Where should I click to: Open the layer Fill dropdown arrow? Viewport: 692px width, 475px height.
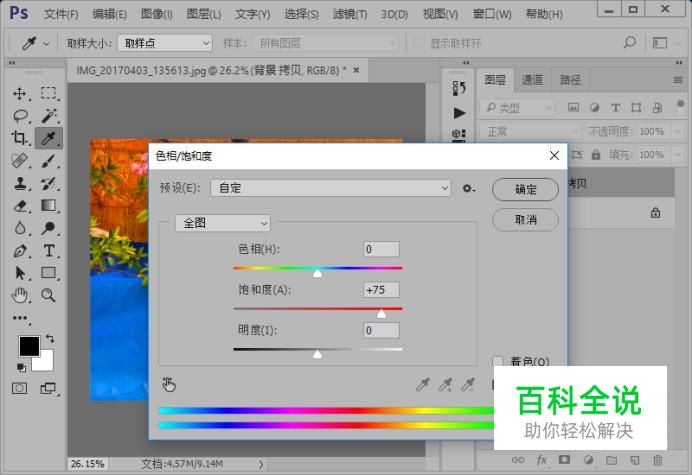coord(677,155)
